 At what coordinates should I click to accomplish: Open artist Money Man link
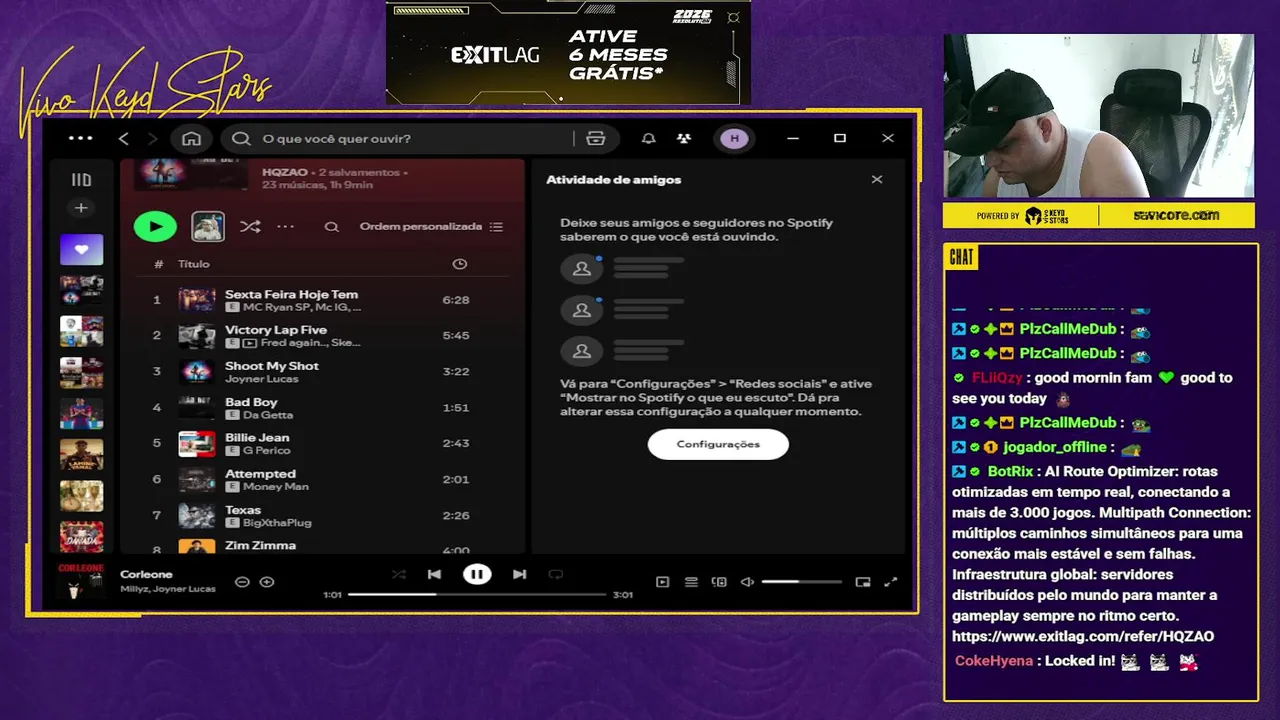pyautogui.click(x=276, y=487)
